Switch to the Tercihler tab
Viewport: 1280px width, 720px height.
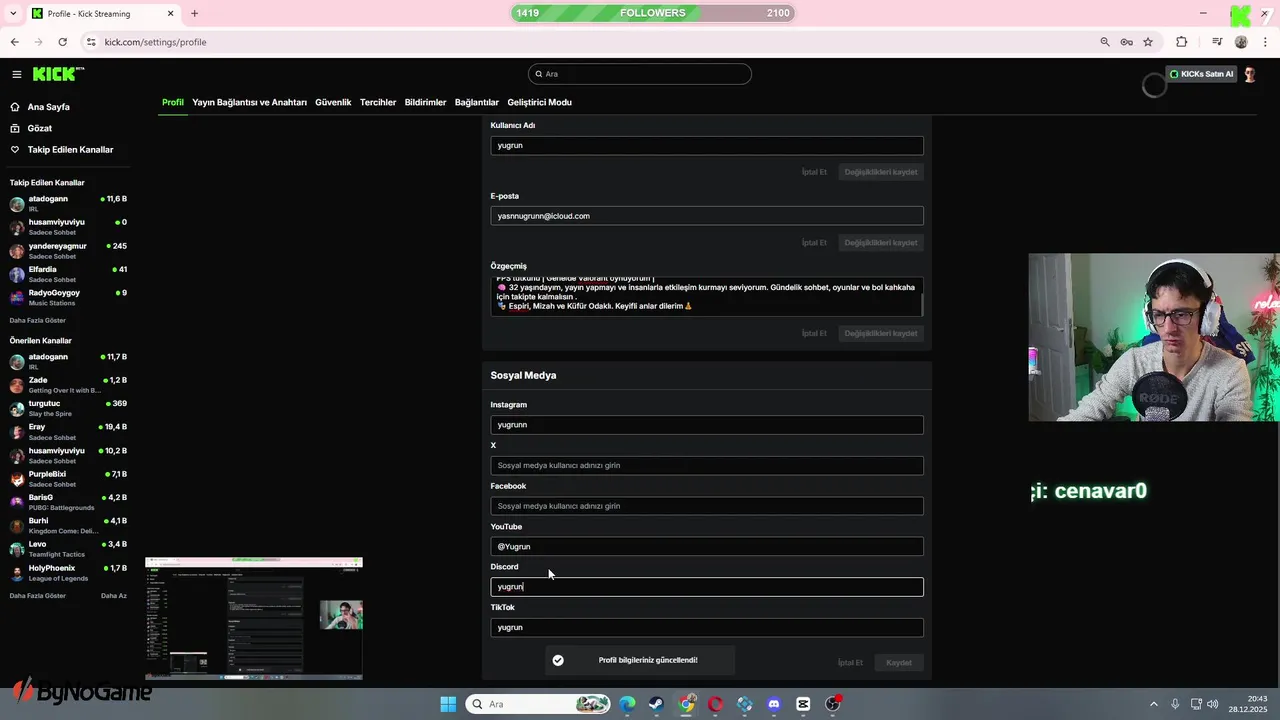(x=378, y=102)
